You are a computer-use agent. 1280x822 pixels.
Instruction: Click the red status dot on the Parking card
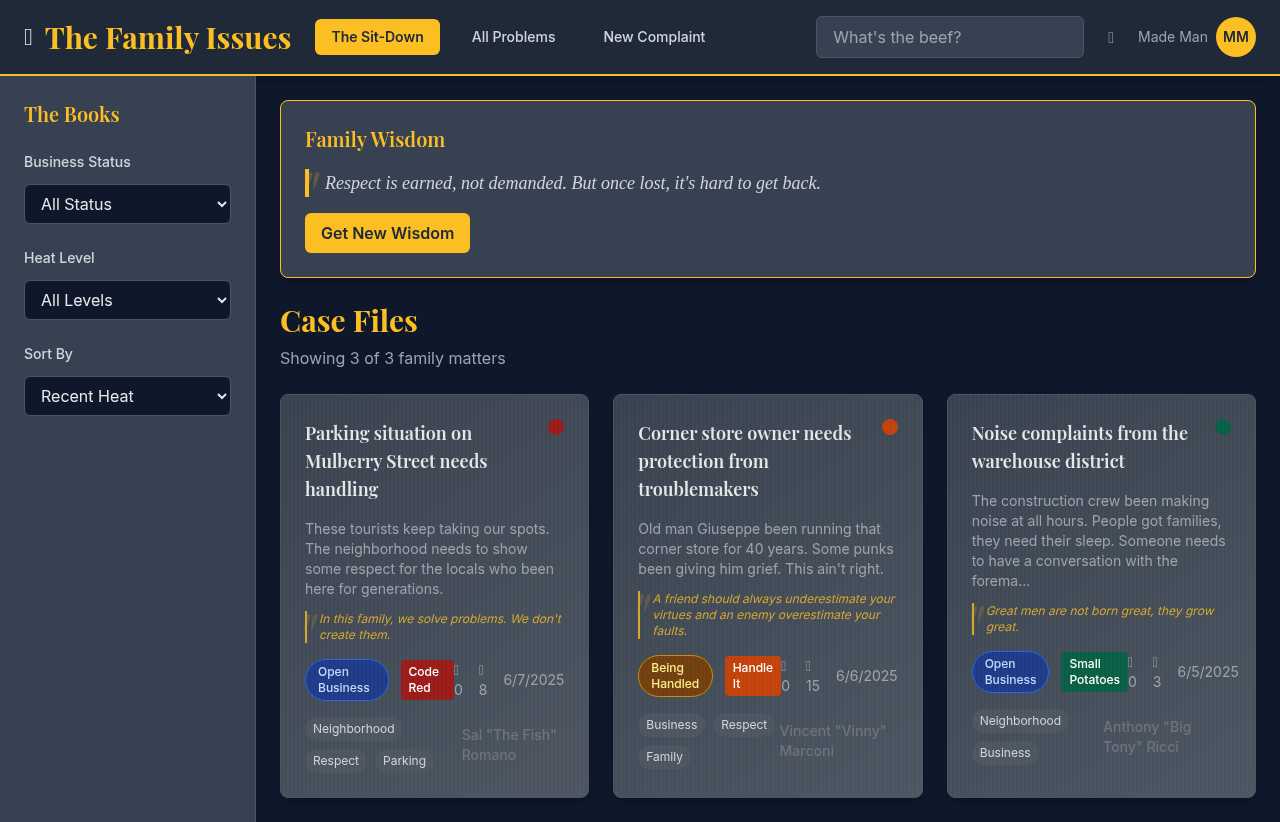(x=556, y=427)
